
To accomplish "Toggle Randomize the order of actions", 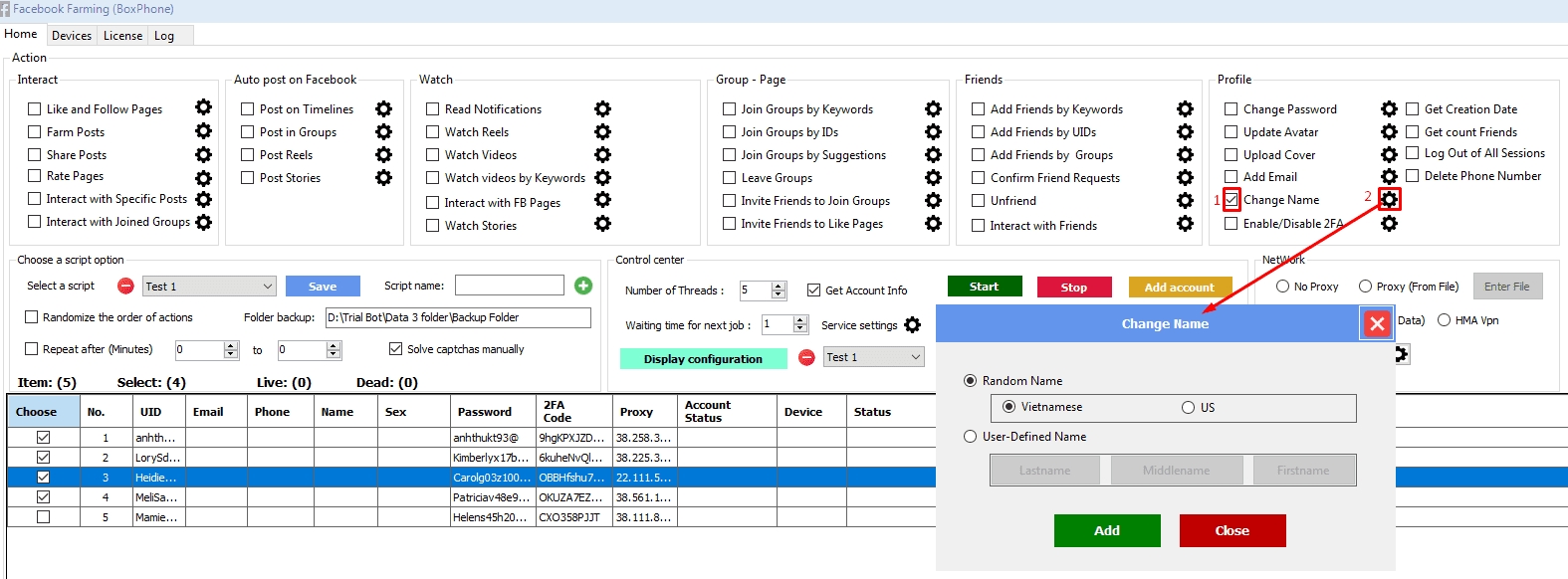I will tap(31, 316).
